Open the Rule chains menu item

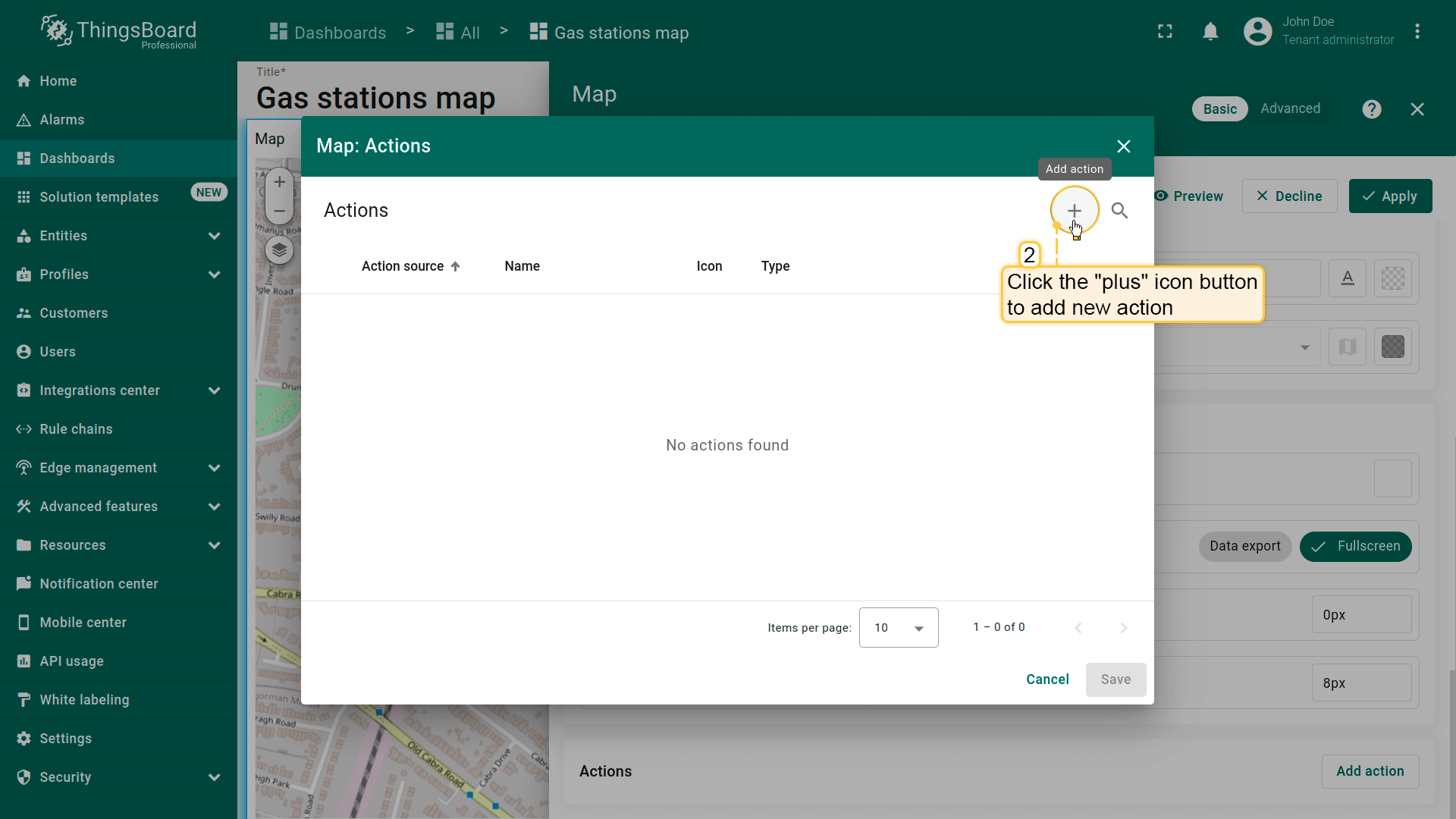click(76, 429)
